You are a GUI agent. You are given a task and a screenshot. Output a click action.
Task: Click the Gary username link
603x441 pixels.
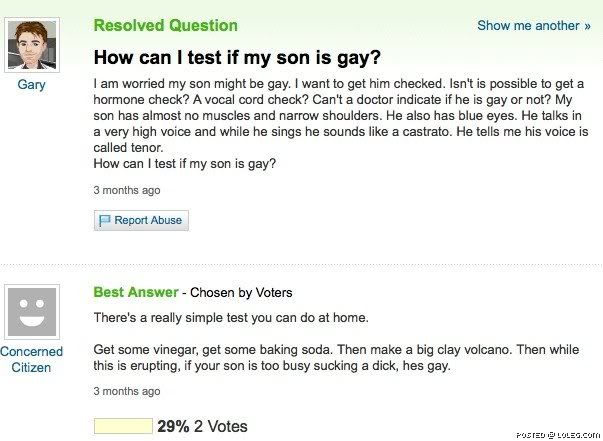click(x=32, y=85)
